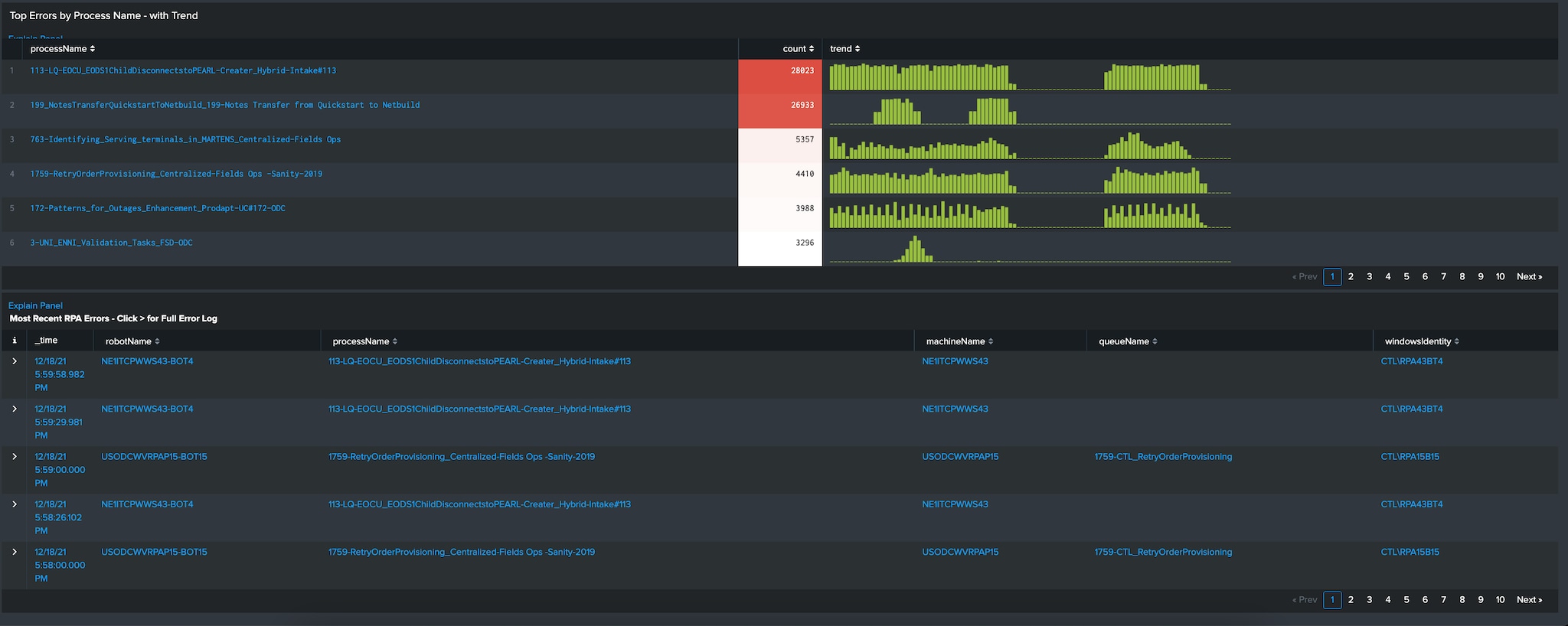Expand error row at 5:58:00.000 PM
This screenshot has height=626, width=1568.
[14, 552]
